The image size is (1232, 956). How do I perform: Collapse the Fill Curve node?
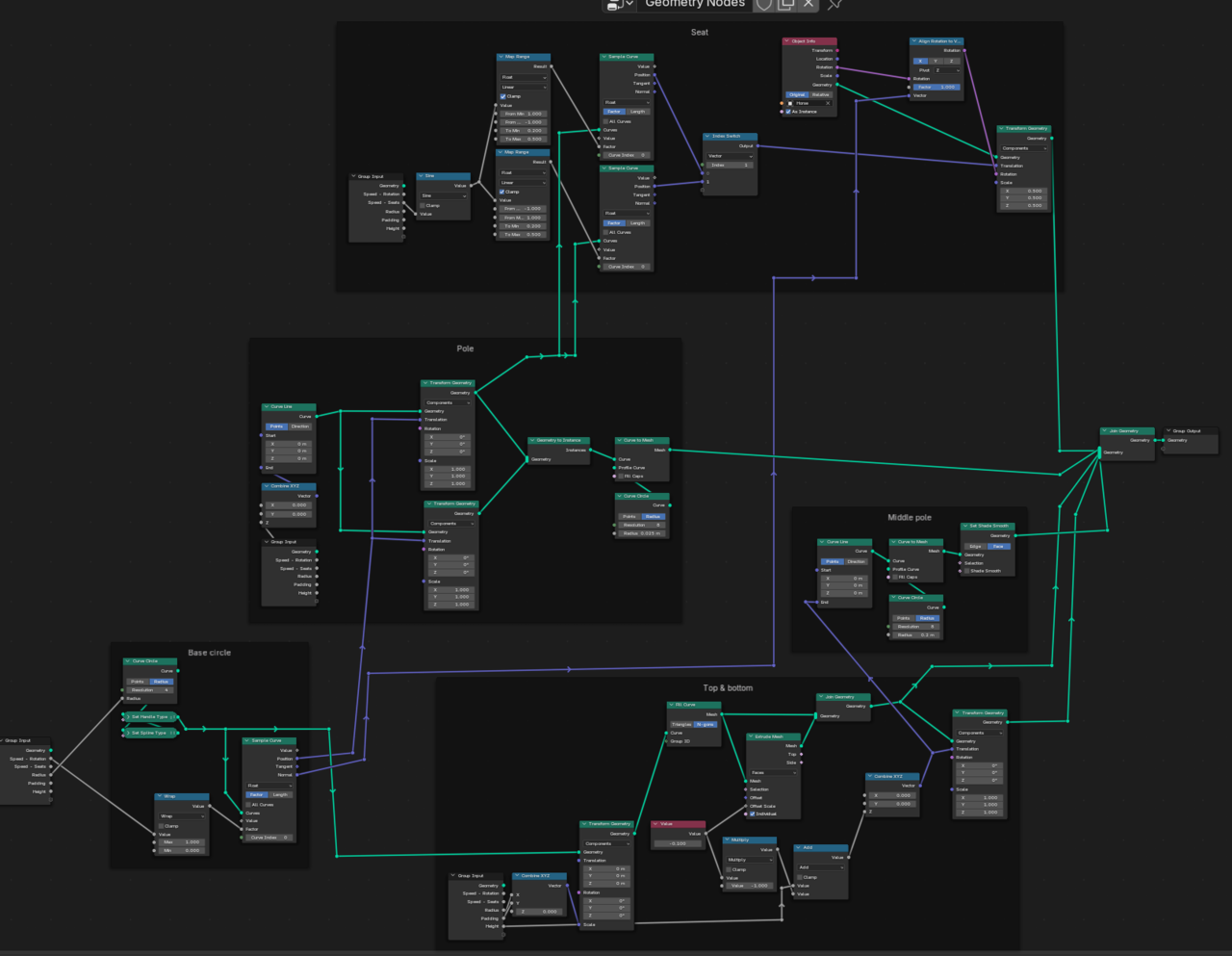672,705
